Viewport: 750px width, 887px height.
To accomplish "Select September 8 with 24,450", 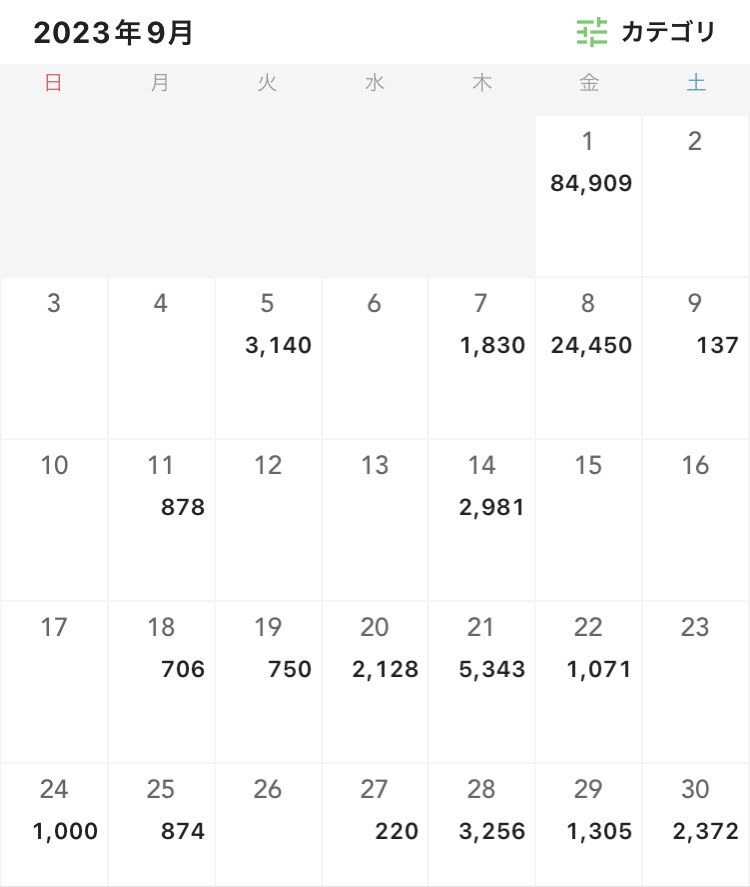I will pyautogui.click(x=588, y=358).
